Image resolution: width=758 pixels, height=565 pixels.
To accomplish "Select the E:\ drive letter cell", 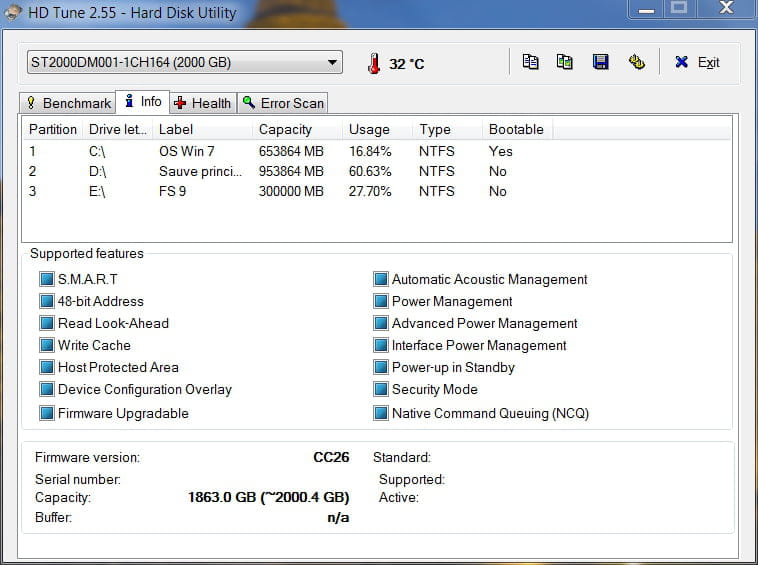I will tap(97, 191).
